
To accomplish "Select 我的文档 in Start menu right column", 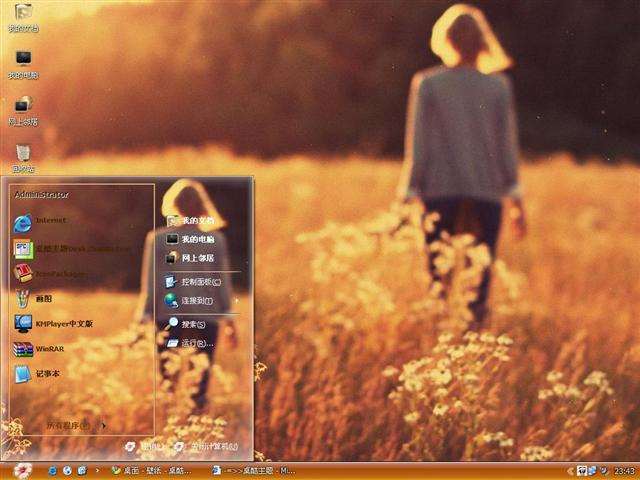I will [191, 221].
